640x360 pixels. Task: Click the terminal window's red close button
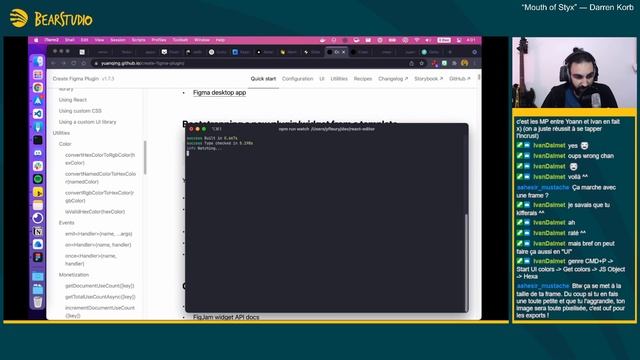191,129
